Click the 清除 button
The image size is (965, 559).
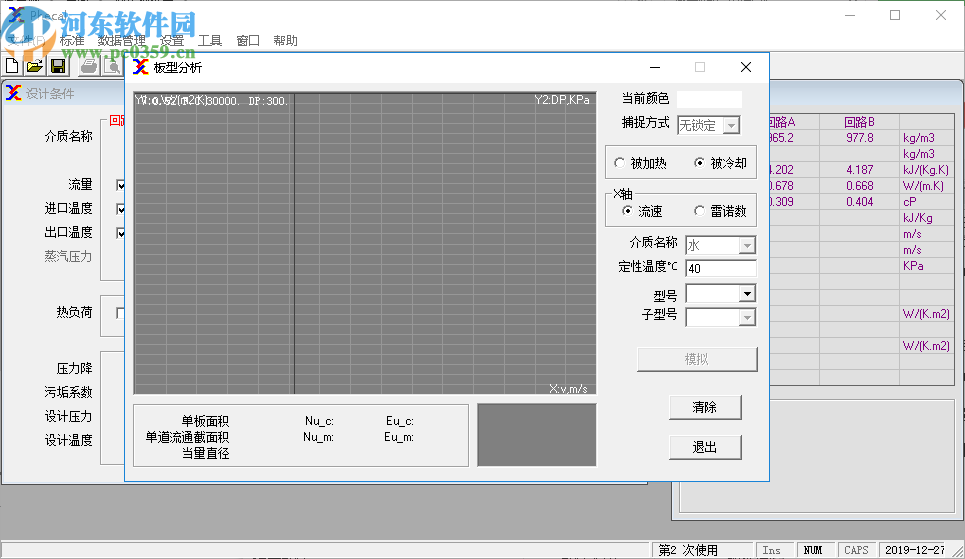pyautogui.click(x=705, y=407)
